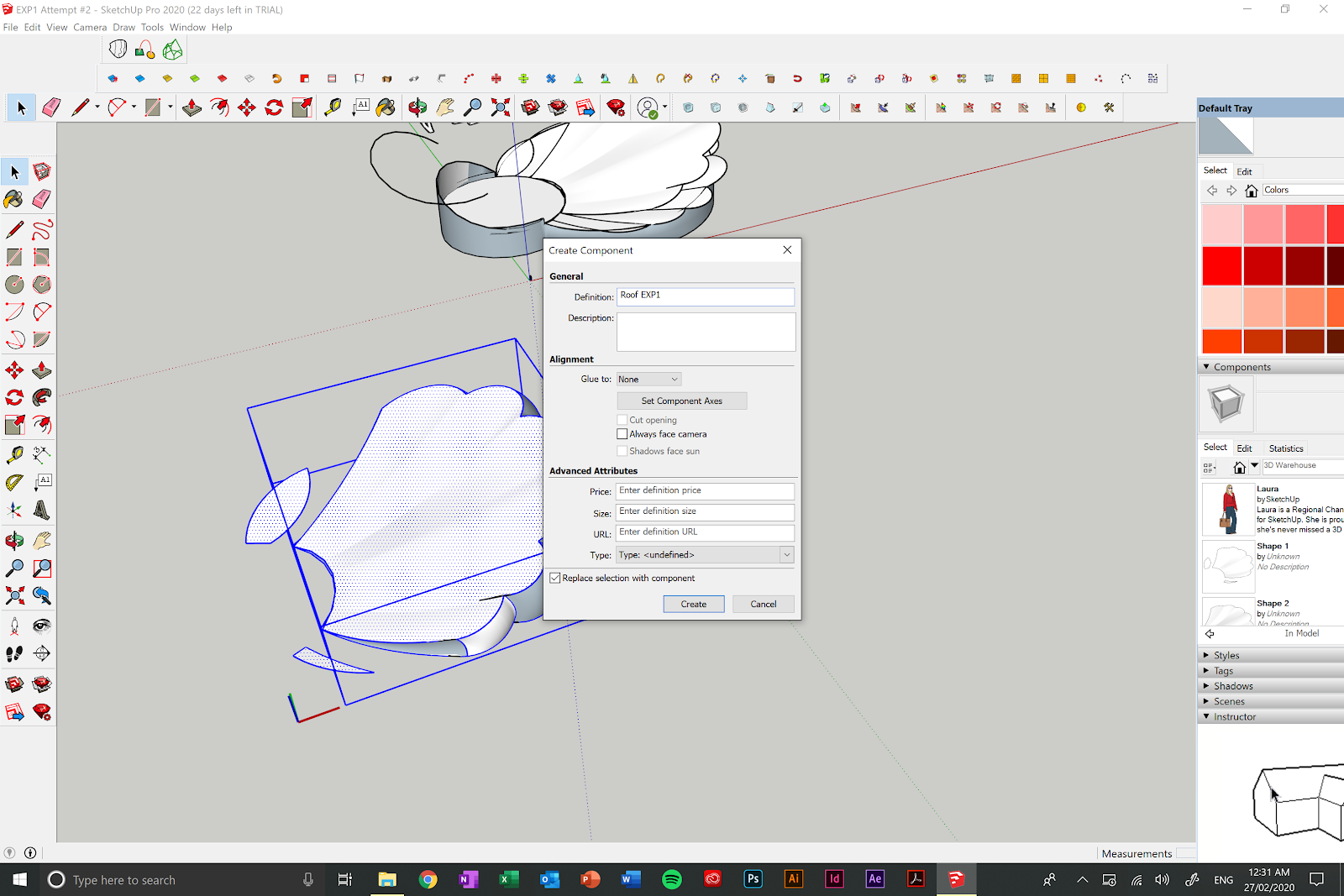Enable Always face camera checkbox
The height and width of the screenshot is (896, 1344).
click(x=622, y=434)
